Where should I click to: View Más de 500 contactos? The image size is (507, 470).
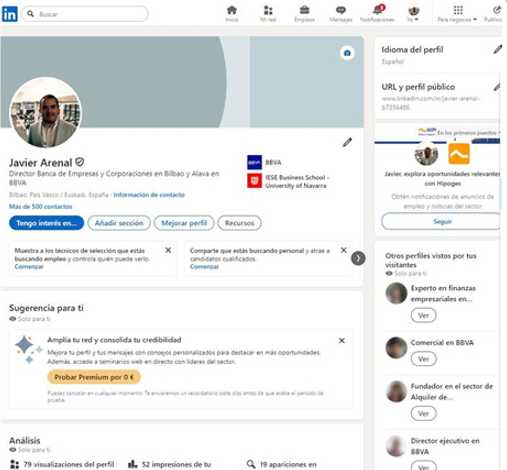(x=41, y=207)
